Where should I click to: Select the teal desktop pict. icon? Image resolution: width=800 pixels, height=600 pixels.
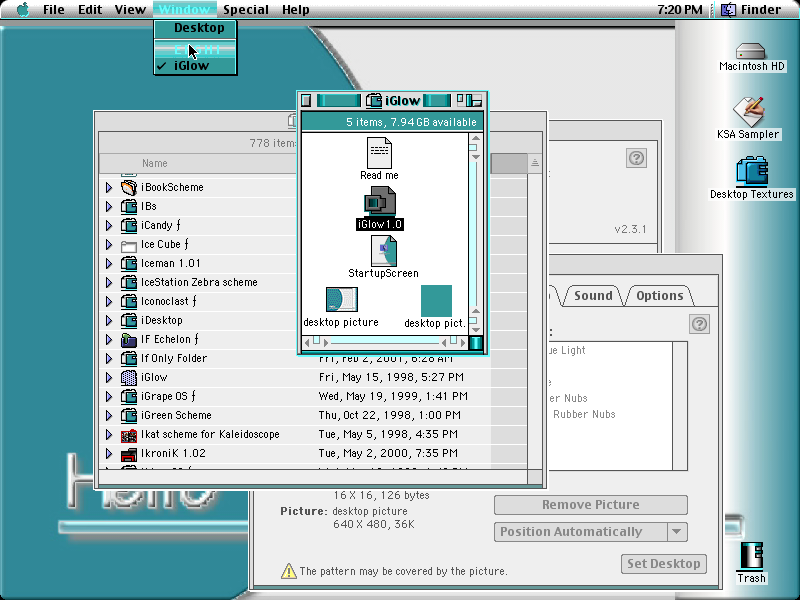tap(436, 301)
